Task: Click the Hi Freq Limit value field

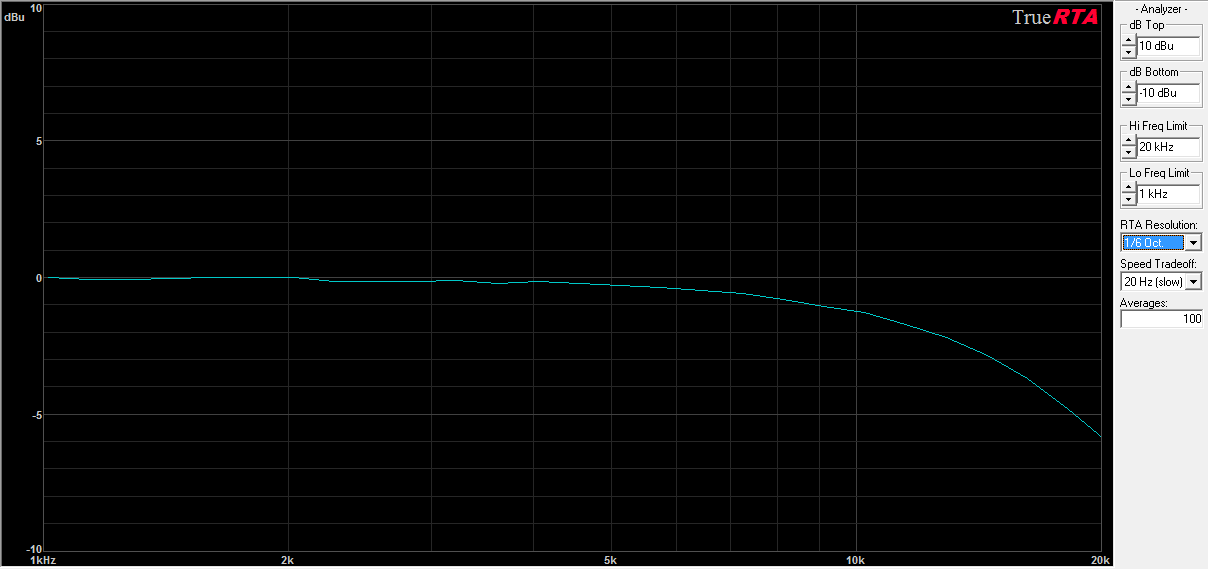Action: pyautogui.click(x=1168, y=147)
